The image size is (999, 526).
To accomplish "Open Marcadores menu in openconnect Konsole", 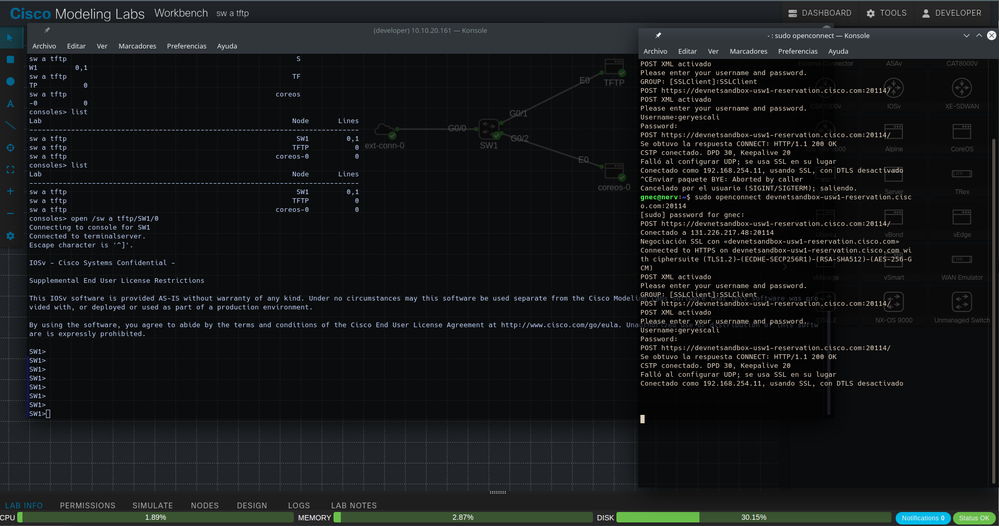I will pyautogui.click(x=748, y=51).
